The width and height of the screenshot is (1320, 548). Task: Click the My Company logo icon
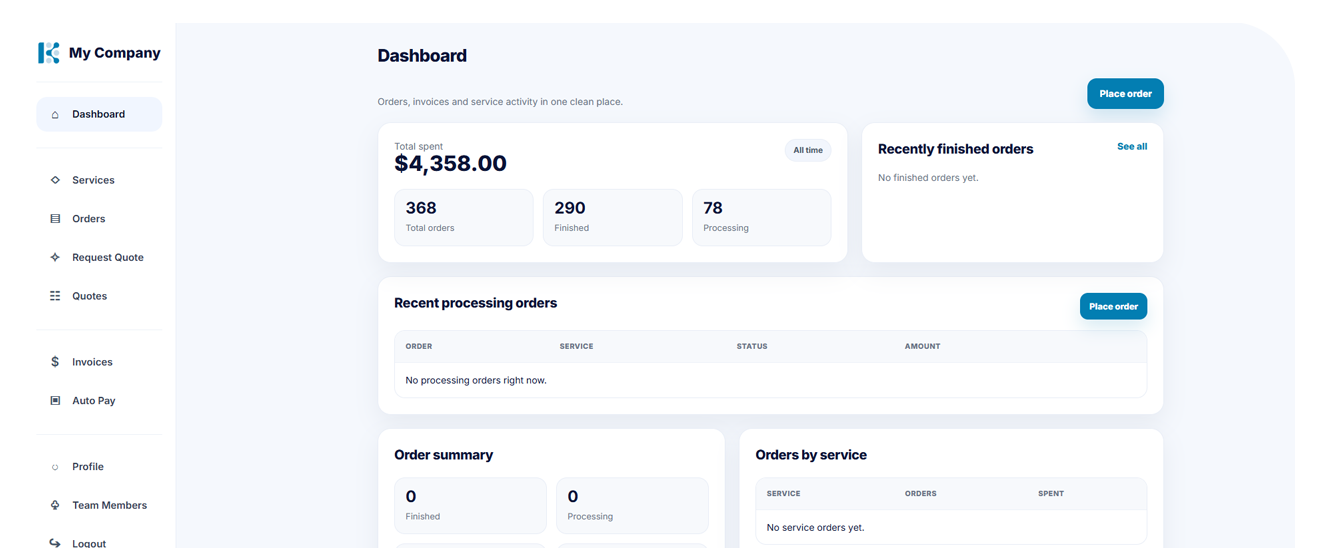[48, 53]
